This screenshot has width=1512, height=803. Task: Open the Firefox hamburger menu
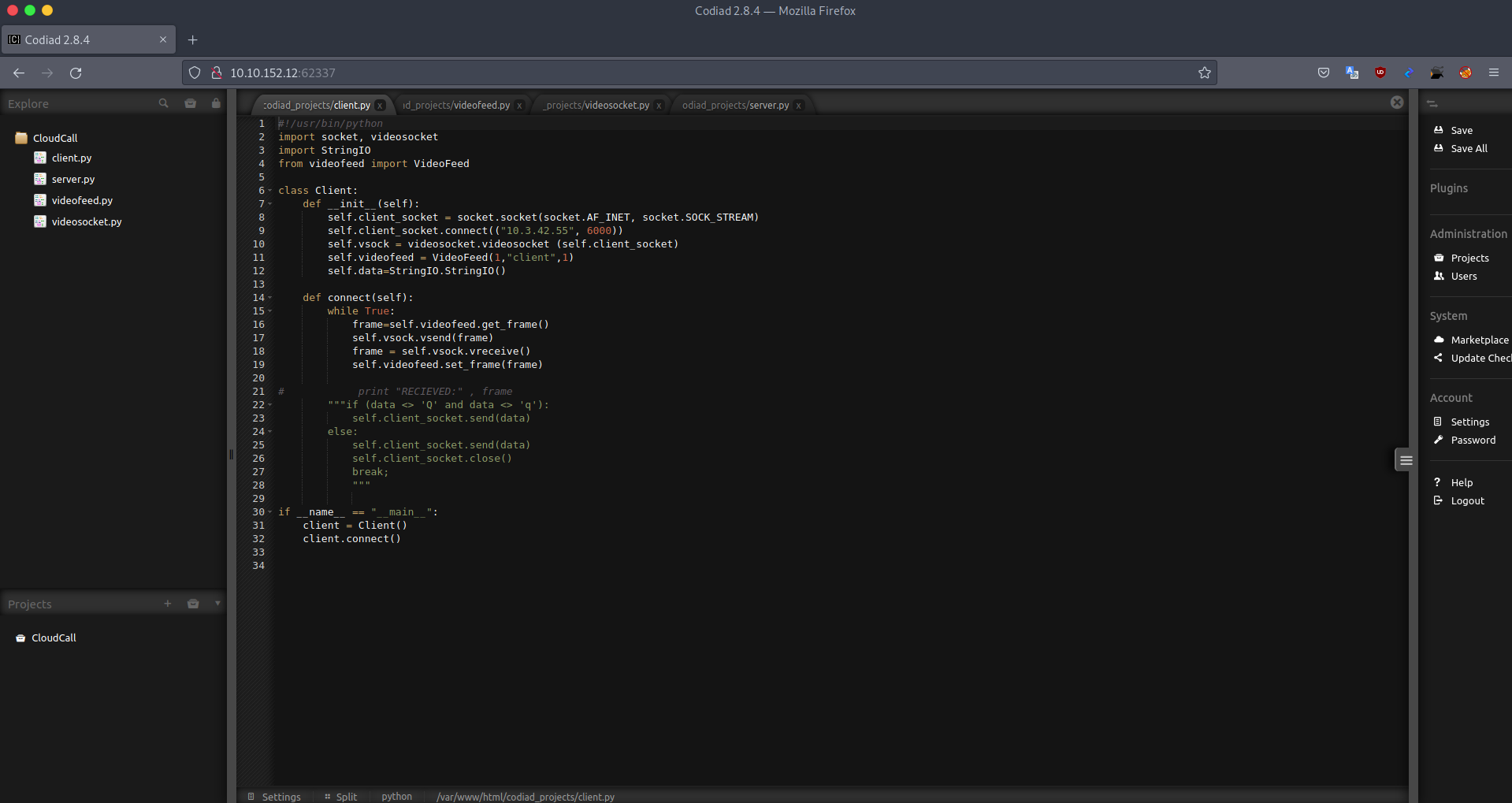1494,73
